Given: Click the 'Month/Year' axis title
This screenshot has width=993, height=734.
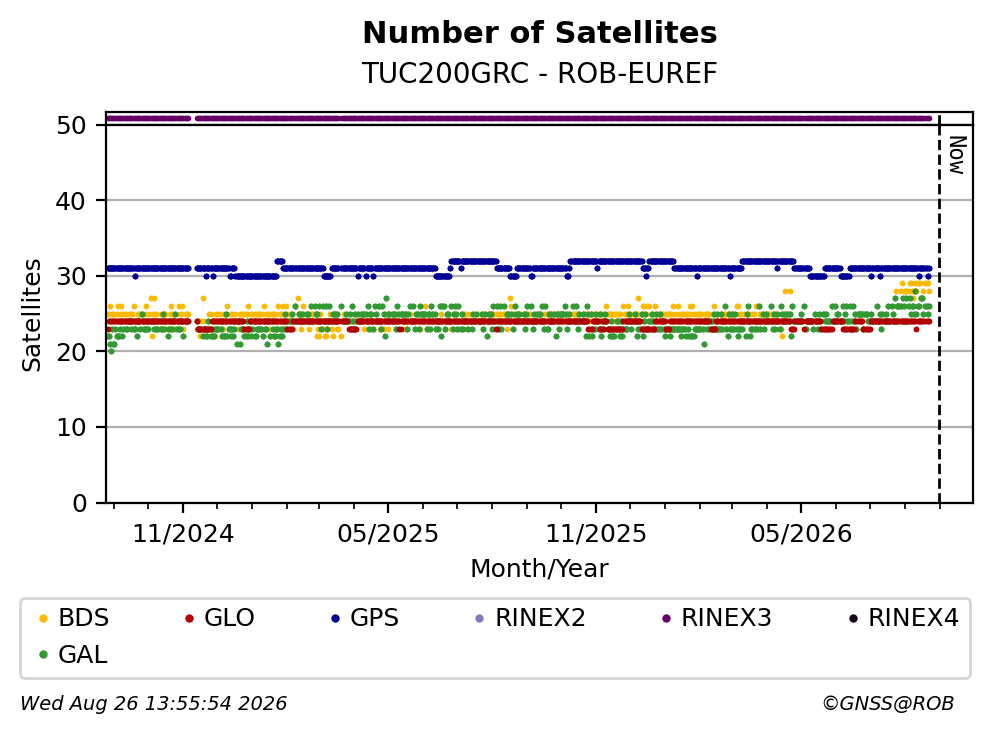Looking at the screenshot, I should click(539, 569).
